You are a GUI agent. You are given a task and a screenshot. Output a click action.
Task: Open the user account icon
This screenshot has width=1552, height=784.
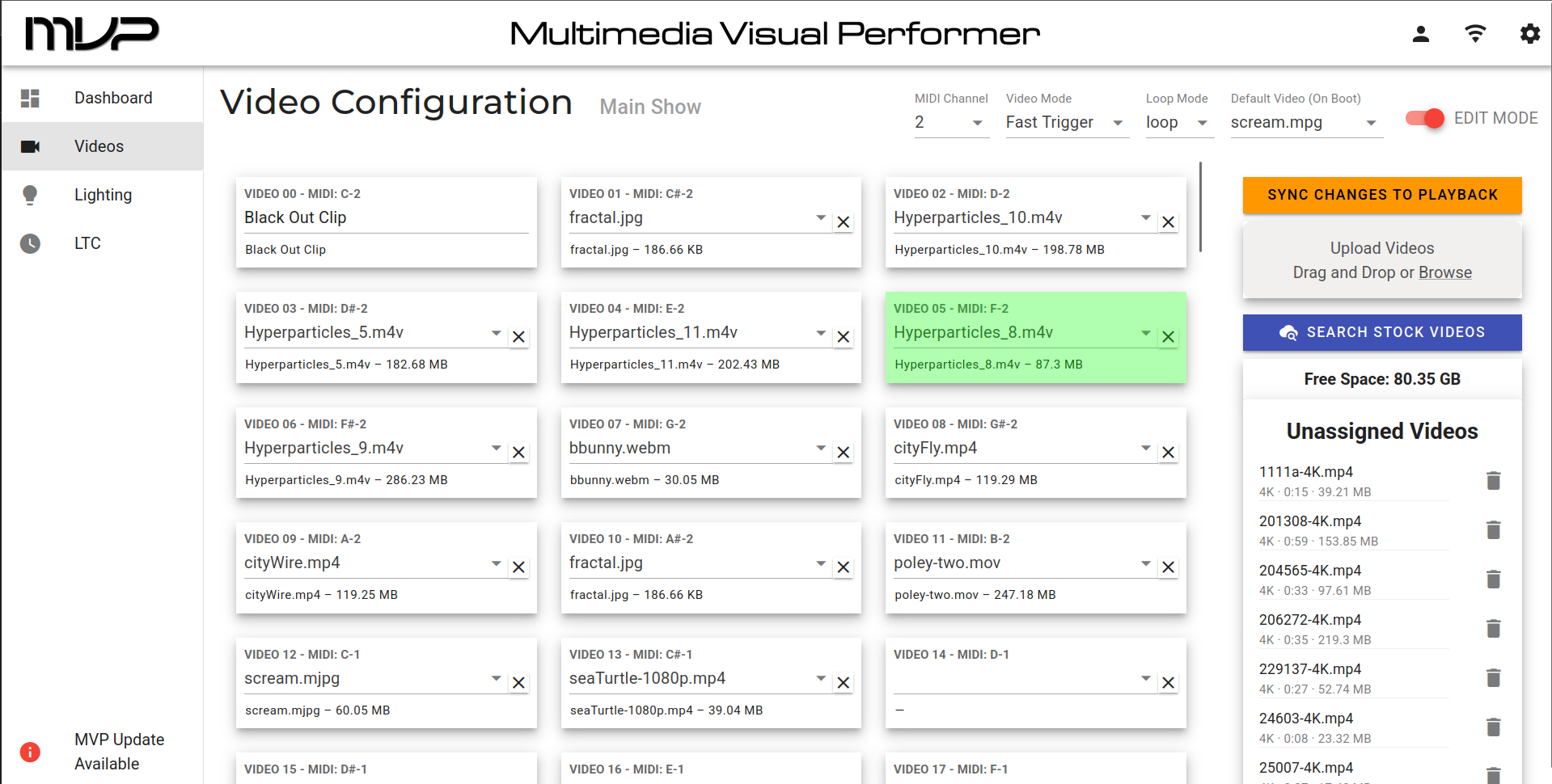(1420, 33)
